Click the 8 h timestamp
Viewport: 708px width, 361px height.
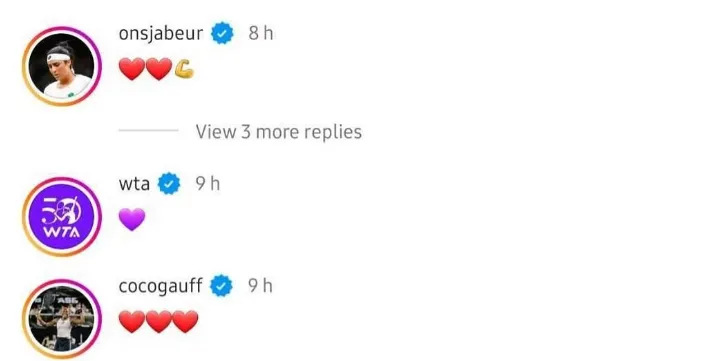[x=261, y=33]
